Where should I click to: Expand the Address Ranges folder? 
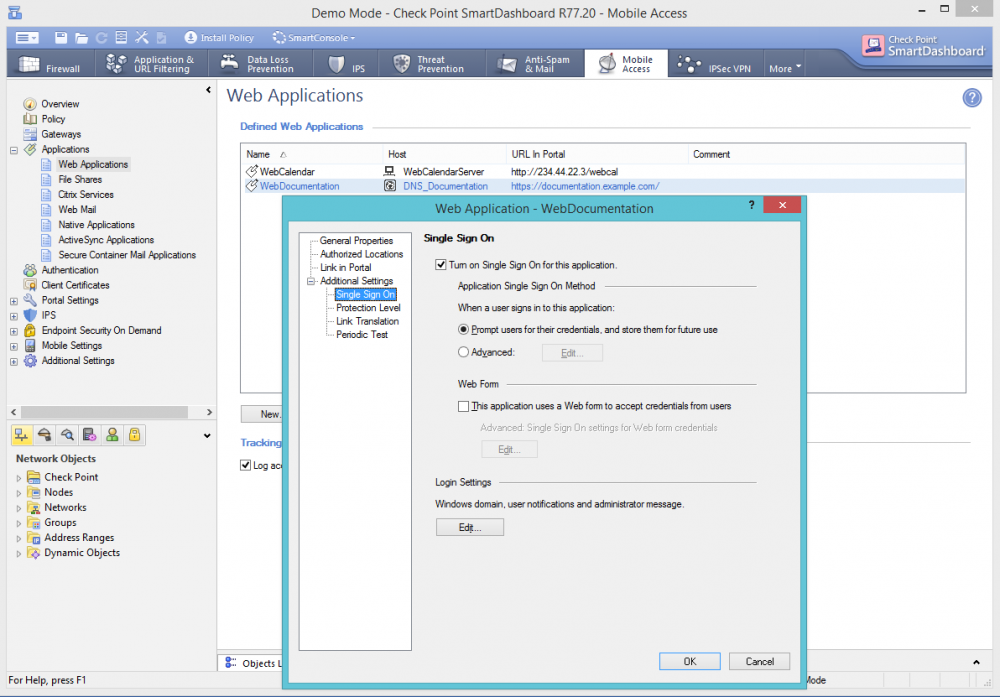pyautogui.click(x=18, y=539)
